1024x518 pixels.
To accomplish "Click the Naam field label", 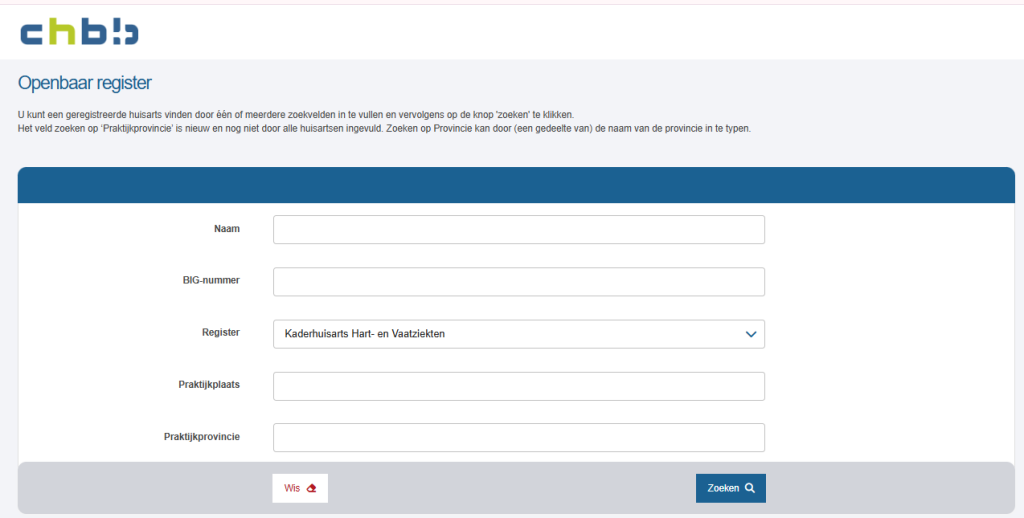I will click(x=227, y=229).
